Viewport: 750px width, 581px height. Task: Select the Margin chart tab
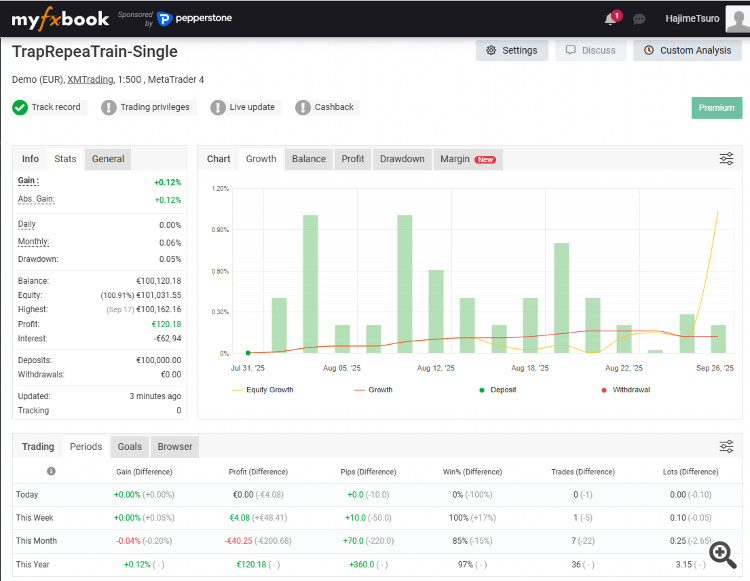tap(468, 159)
